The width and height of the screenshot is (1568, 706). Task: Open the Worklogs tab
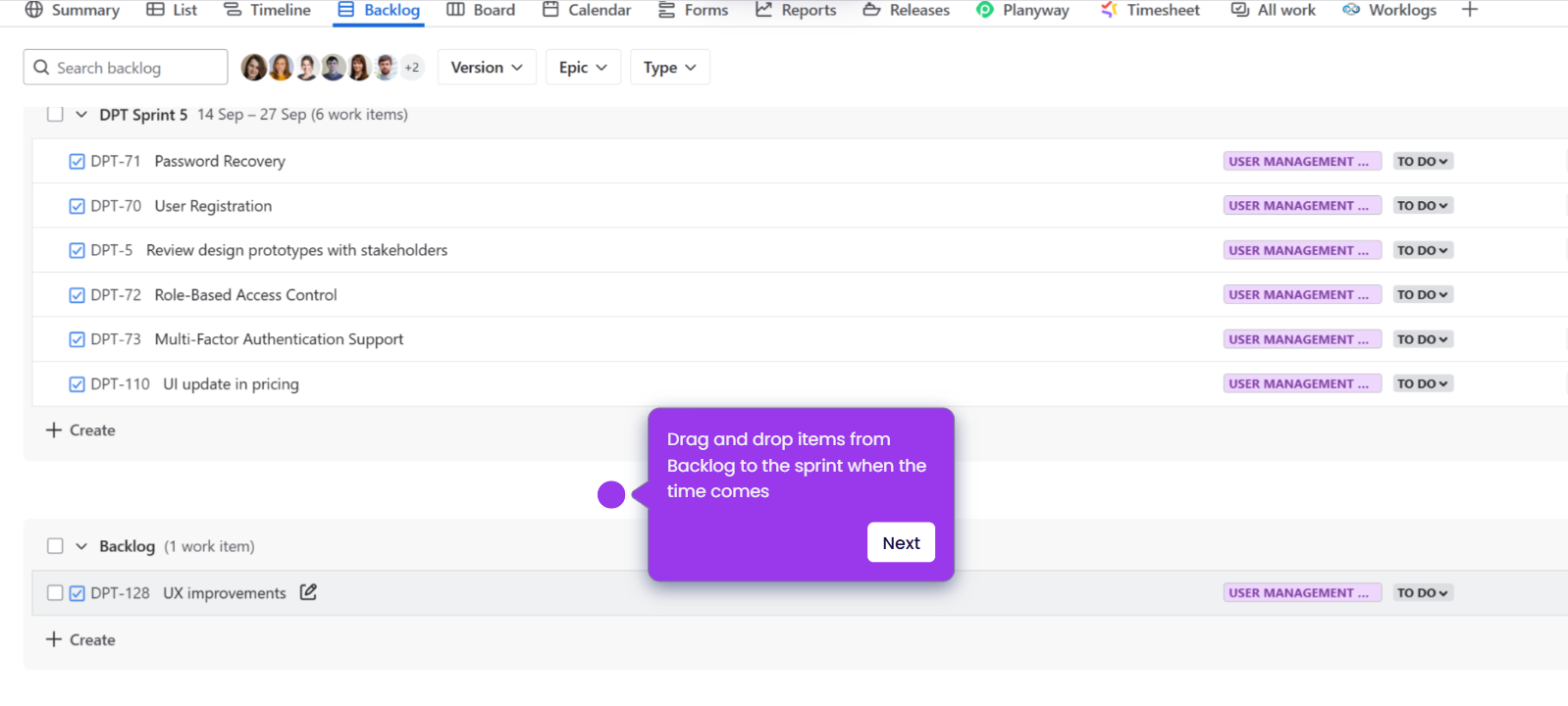[1389, 10]
